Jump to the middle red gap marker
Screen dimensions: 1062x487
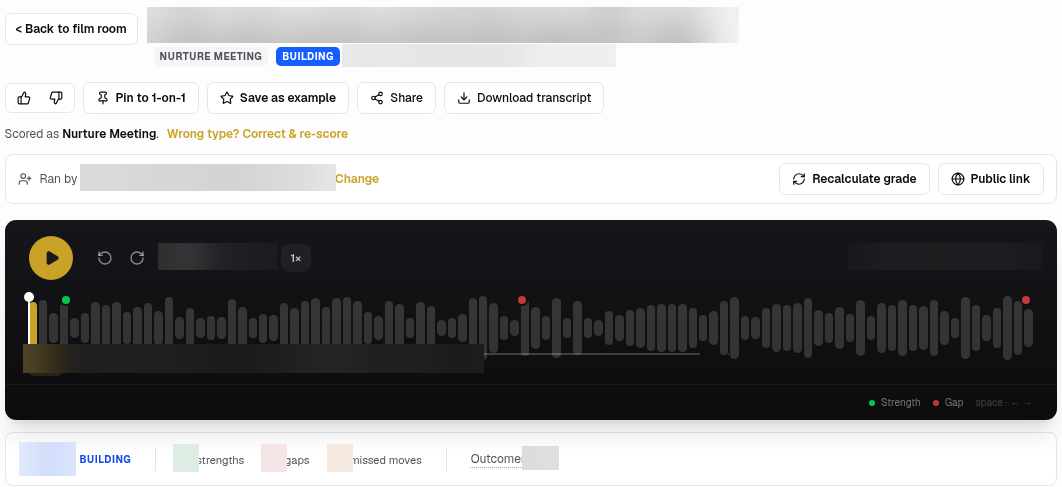pyautogui.click(x=522, y=300)
